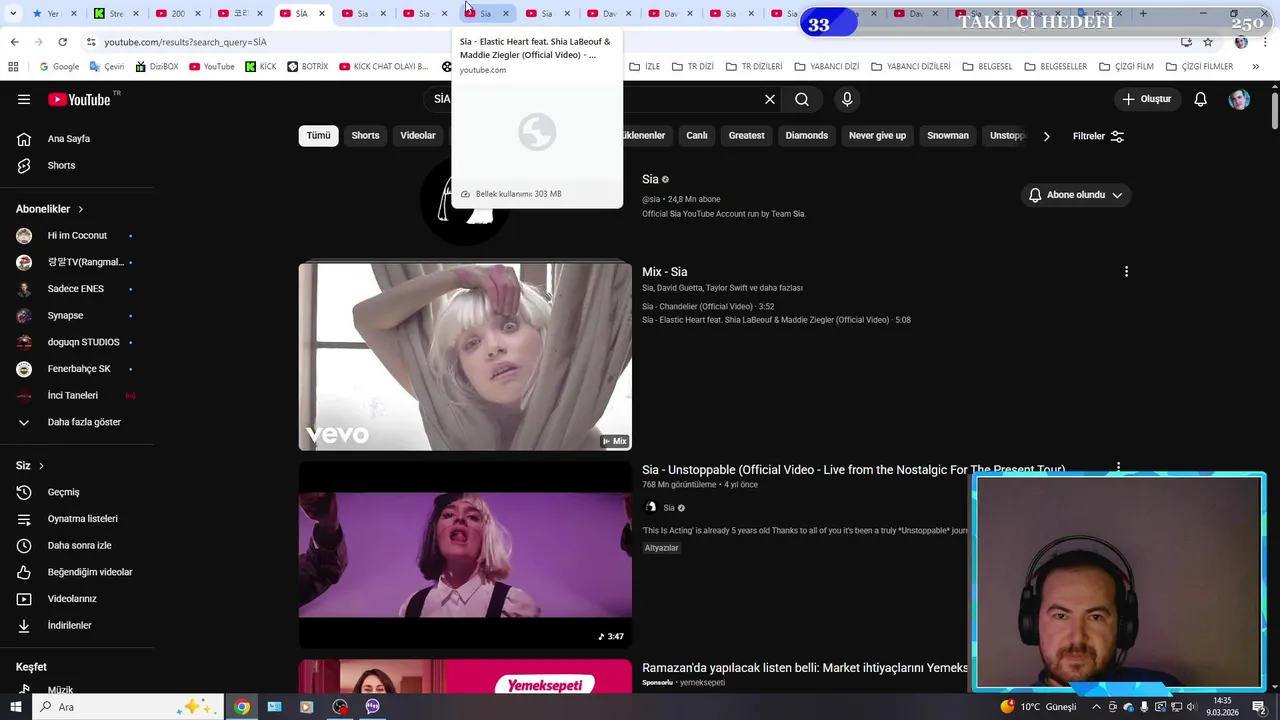The image size is (1280, 720).
Task: Expand Abonelikler section chevron
Action: tap(81, 209)
